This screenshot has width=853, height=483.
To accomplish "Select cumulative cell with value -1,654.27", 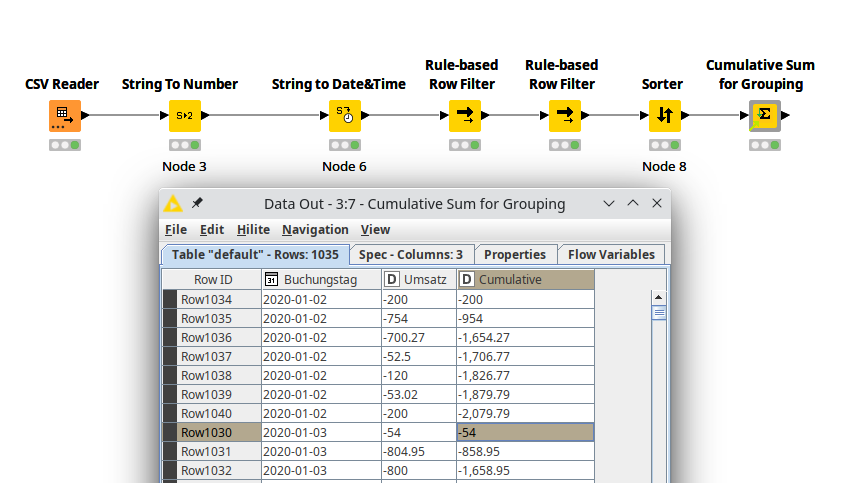I will coord(525,338).
